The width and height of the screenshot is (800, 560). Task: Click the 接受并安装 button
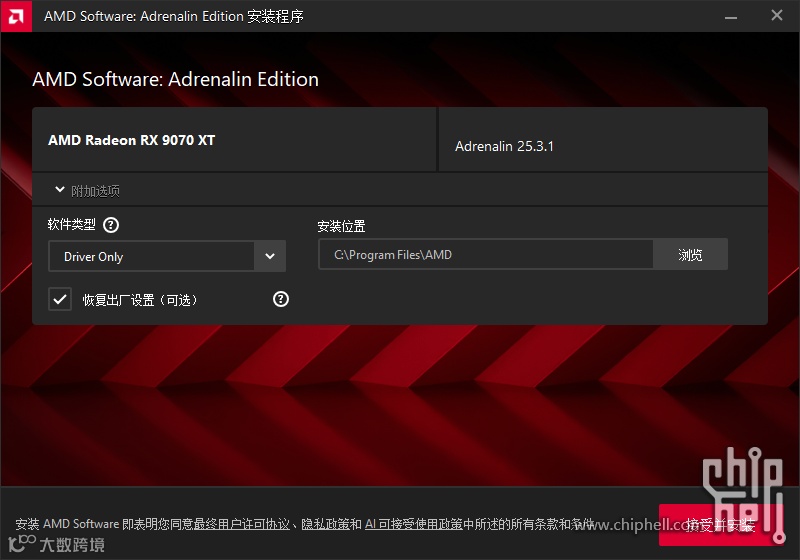point(719,525)
